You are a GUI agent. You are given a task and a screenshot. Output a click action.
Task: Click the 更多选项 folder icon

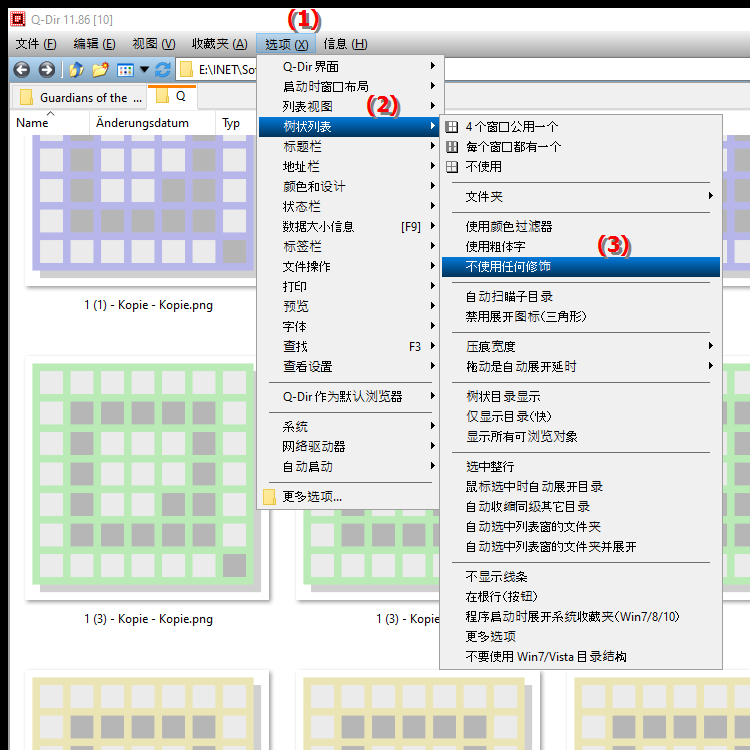(269, 497)
